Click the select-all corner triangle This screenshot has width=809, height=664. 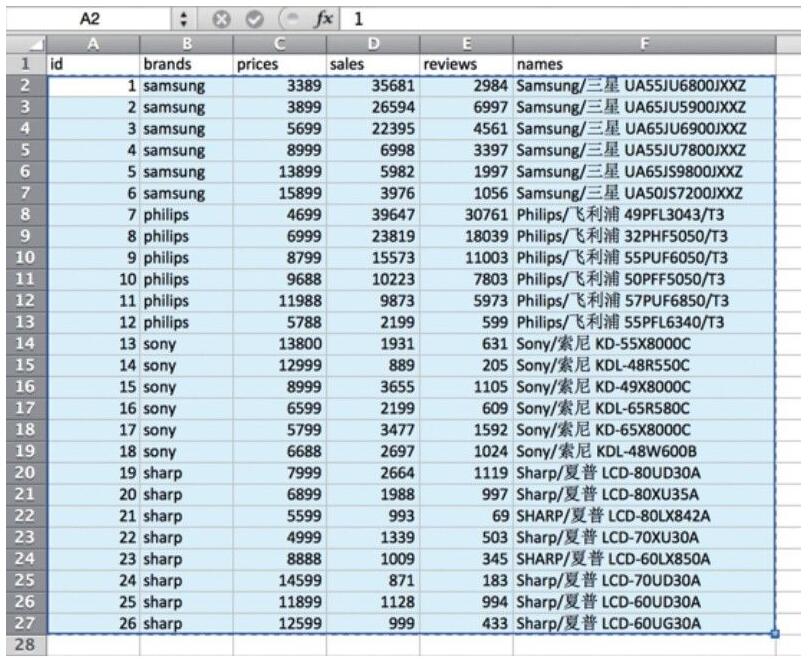26,44
